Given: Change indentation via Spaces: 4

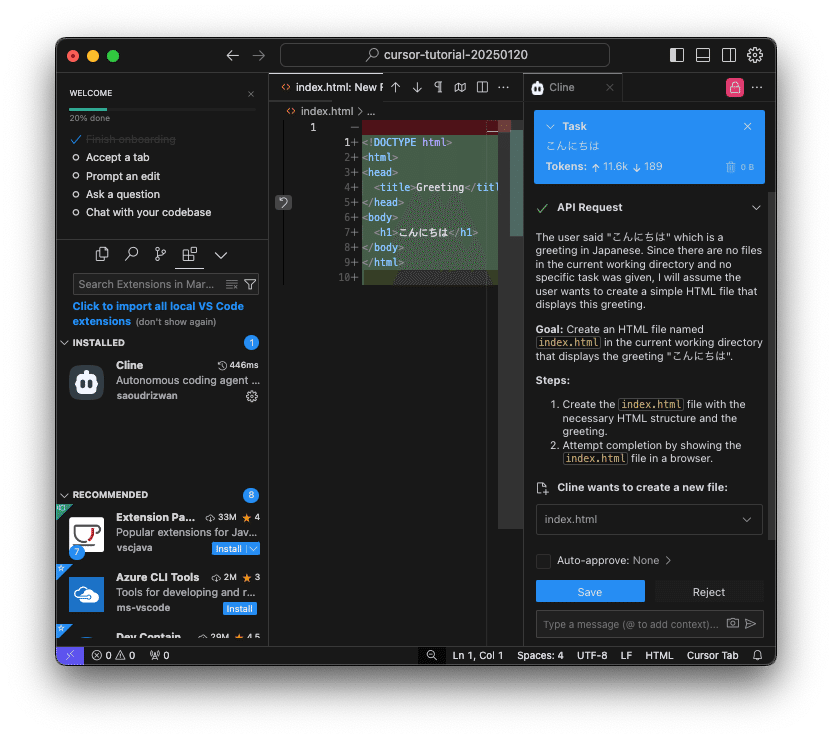Looking at the screenshot, I should [x=540, y=656].
